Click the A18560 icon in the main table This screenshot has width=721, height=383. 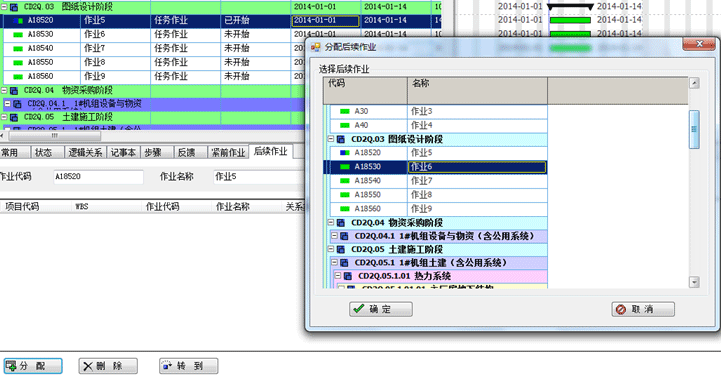coord(18,76)
